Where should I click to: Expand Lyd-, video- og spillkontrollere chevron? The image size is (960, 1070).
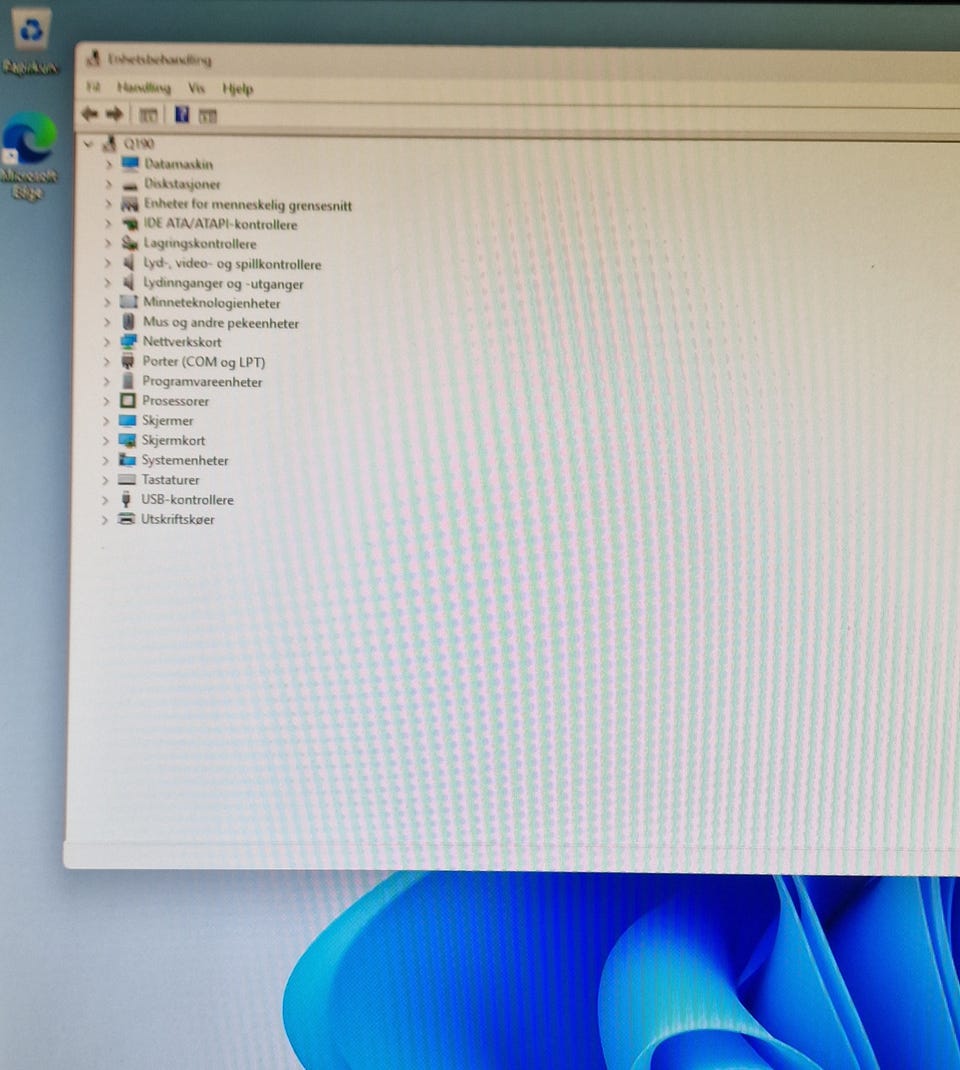coord(107,263)
